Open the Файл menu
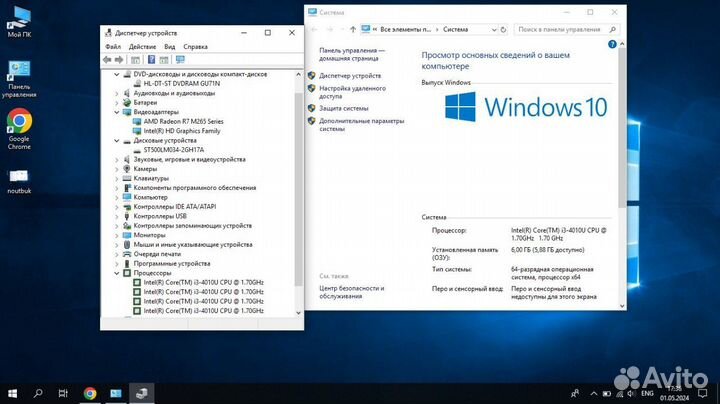The width and height of the screenshot is (720, 404). [x=113, y=47]
